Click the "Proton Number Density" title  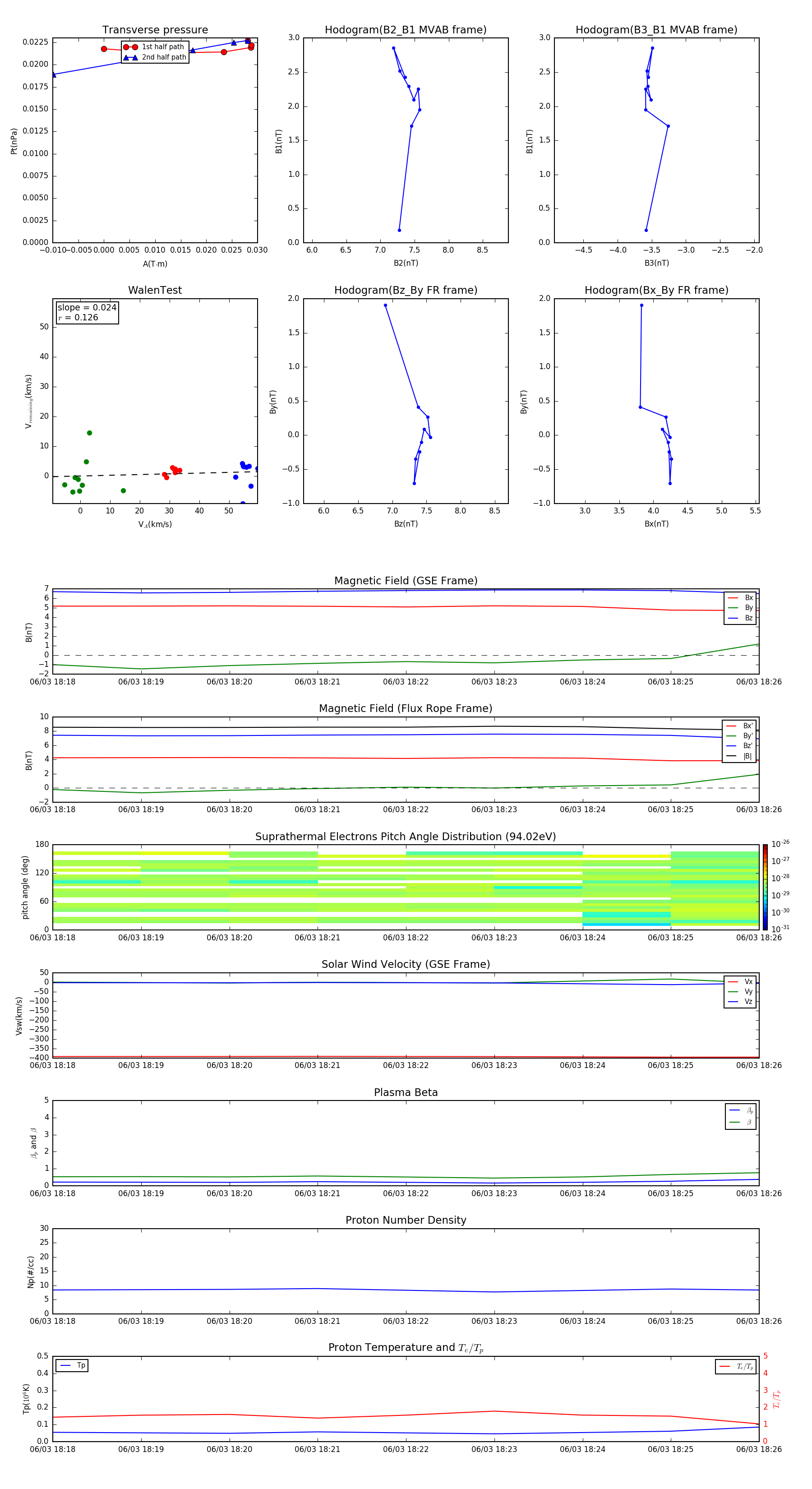pyautogui.click(x=406, y=1220)
